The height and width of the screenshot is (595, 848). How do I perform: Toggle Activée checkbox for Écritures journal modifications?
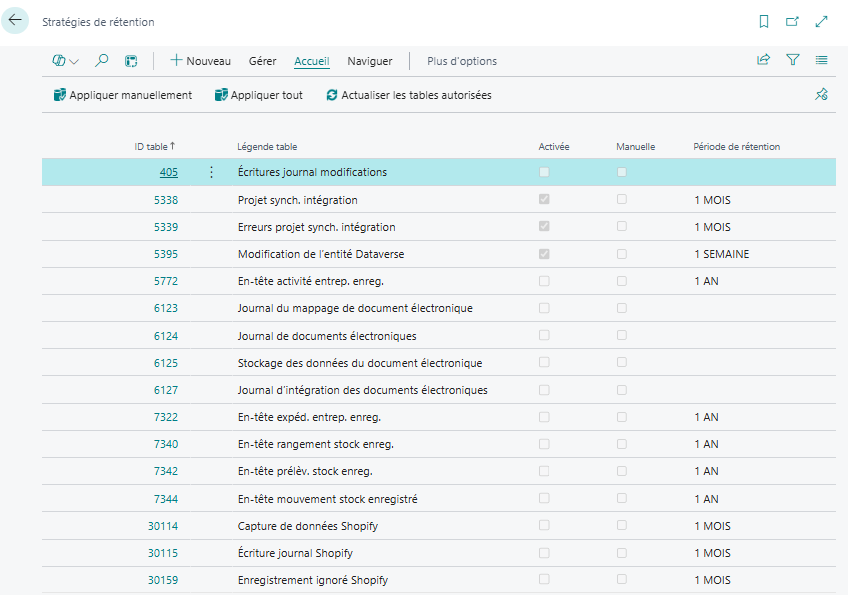pos(544,172)
